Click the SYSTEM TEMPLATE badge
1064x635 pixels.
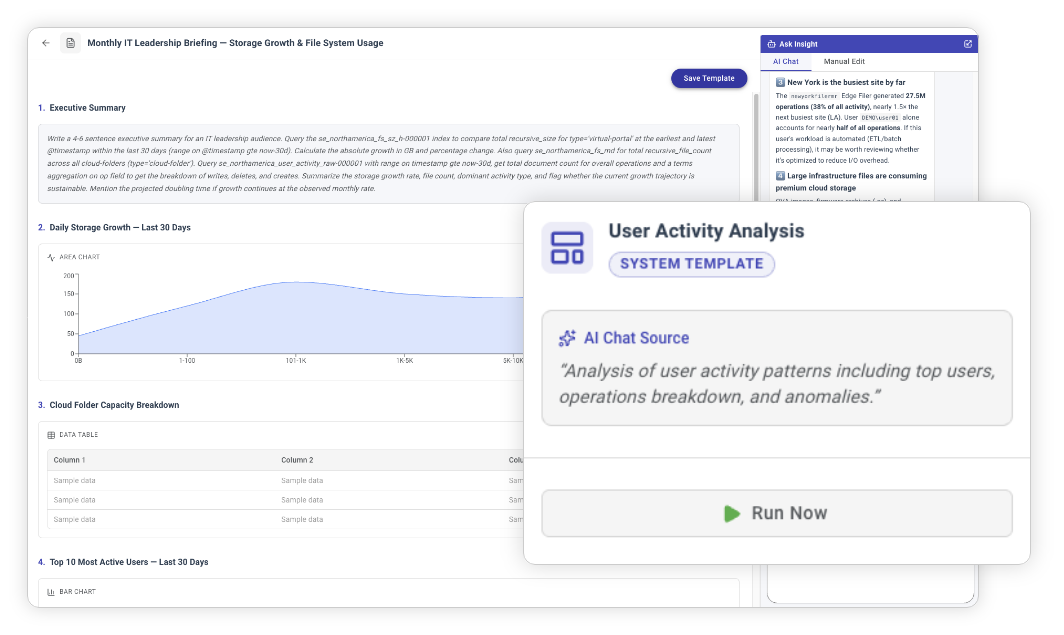click(691, 264)
